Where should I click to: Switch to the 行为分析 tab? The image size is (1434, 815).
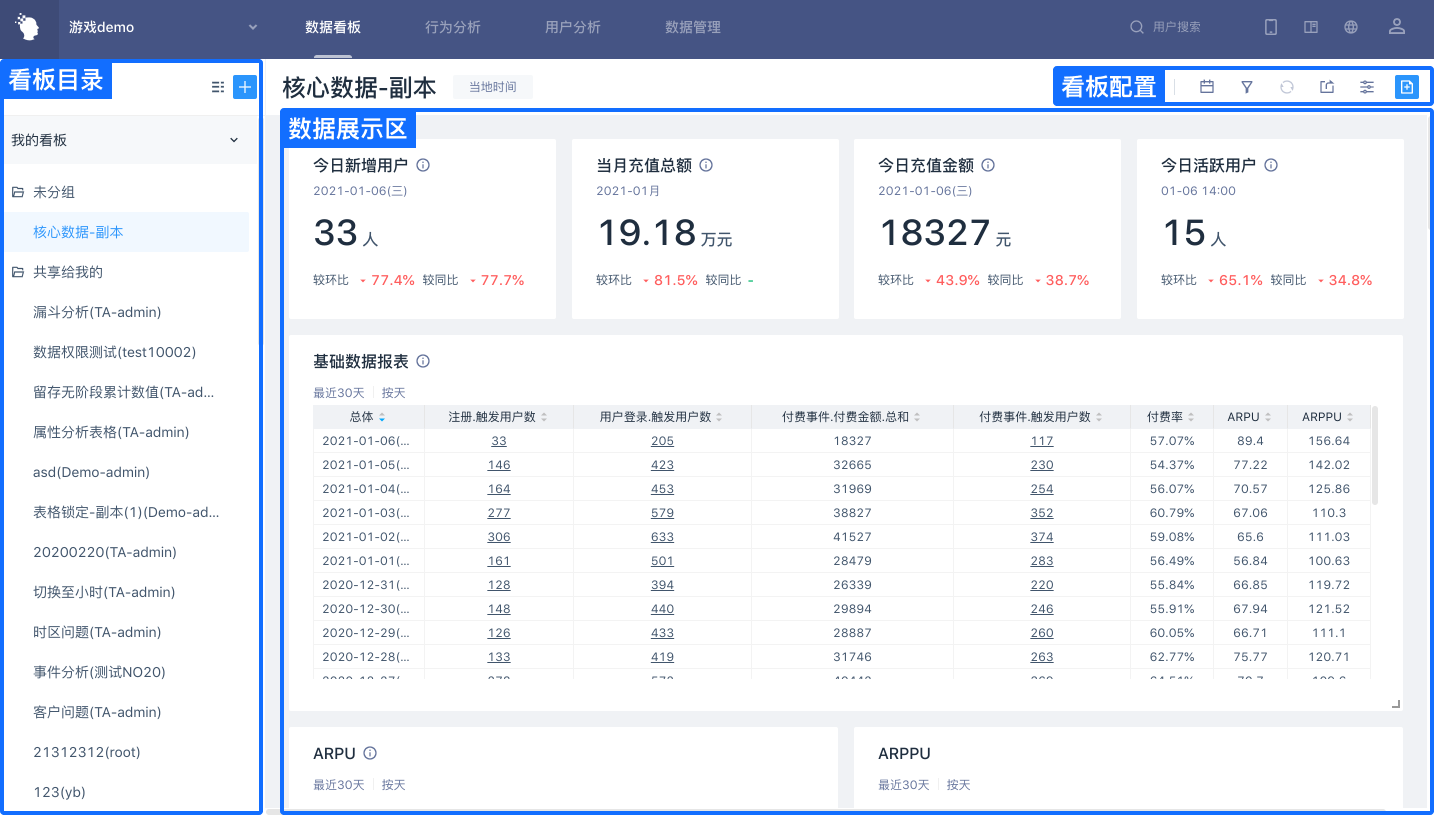point(453,27)
